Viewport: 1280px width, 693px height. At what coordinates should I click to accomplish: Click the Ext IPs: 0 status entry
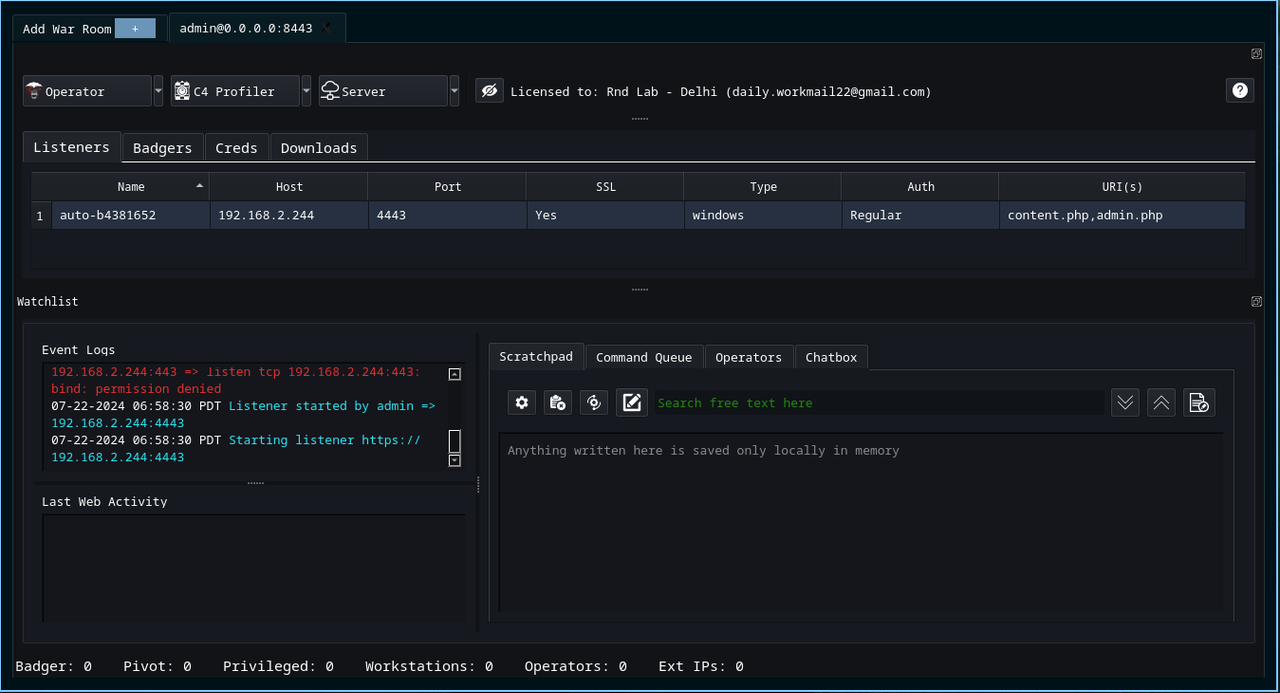click(701, 666)
